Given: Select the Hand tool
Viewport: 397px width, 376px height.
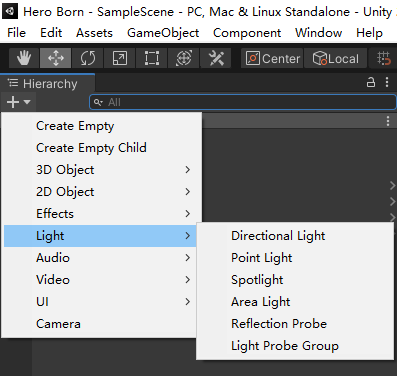Looking at the screenshot, I should [x=24, y=59].
